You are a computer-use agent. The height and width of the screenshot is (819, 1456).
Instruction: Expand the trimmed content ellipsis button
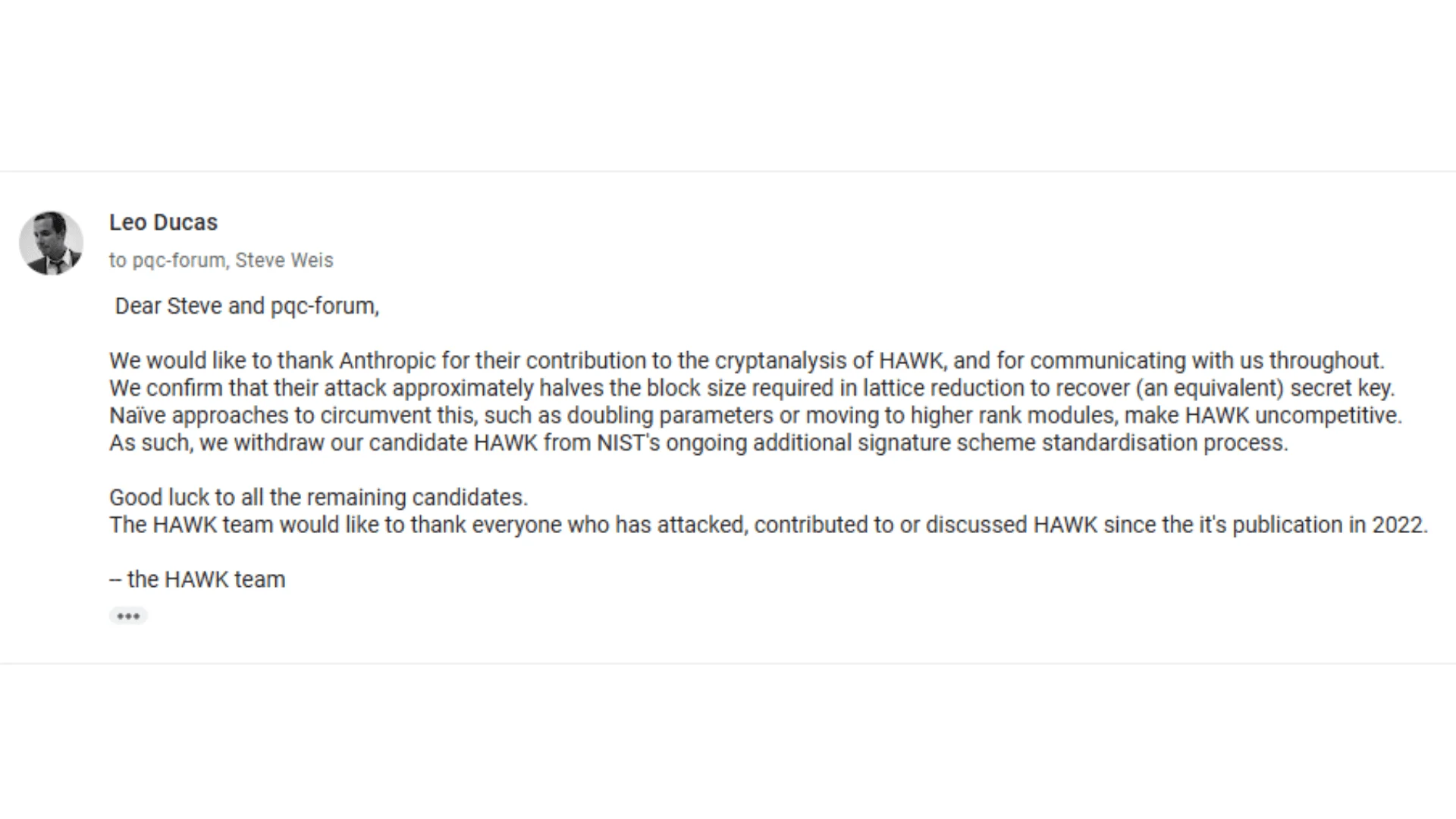128,616
